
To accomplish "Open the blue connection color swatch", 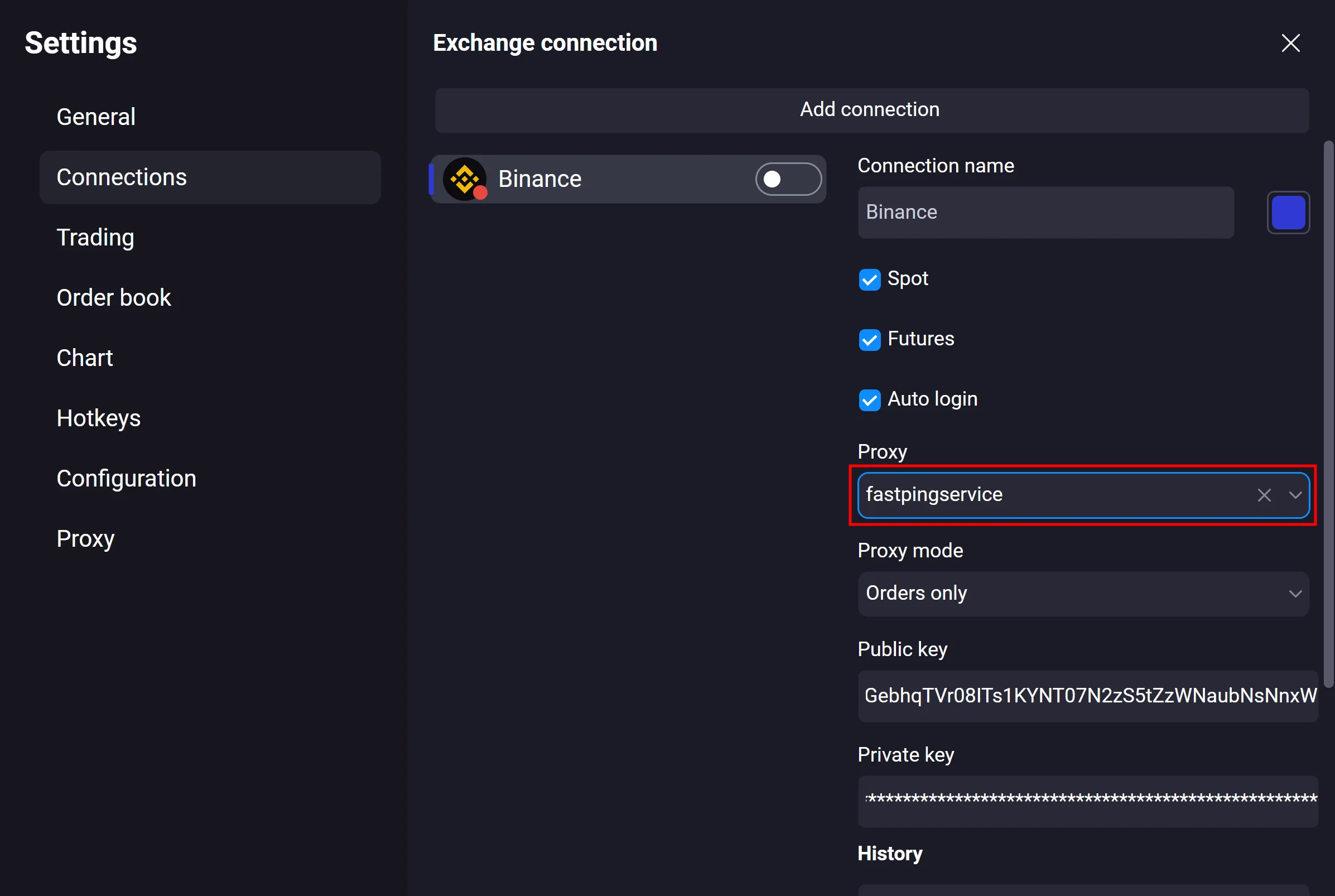I will 1288,213.
